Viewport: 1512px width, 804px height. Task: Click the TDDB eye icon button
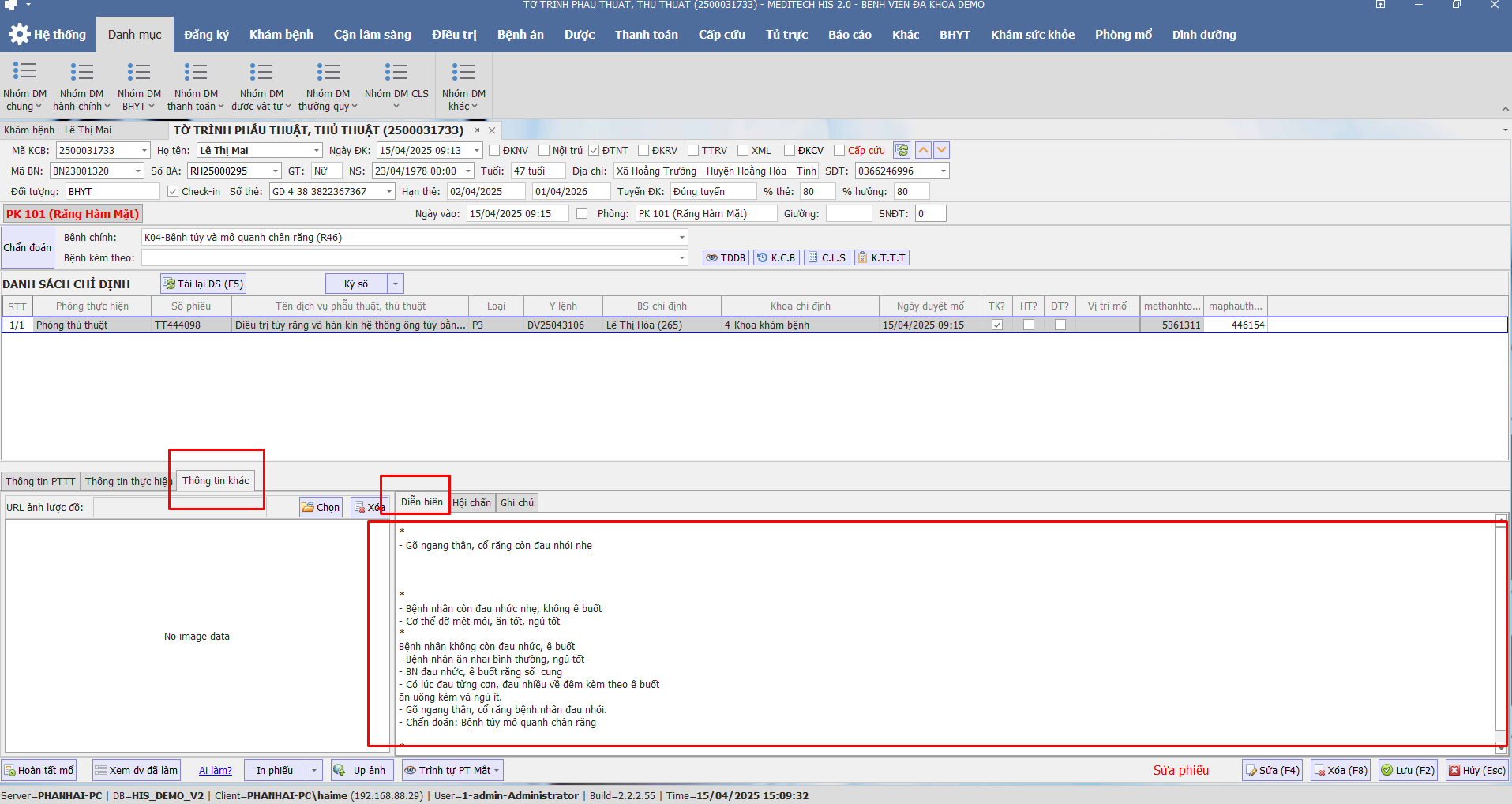712,257
